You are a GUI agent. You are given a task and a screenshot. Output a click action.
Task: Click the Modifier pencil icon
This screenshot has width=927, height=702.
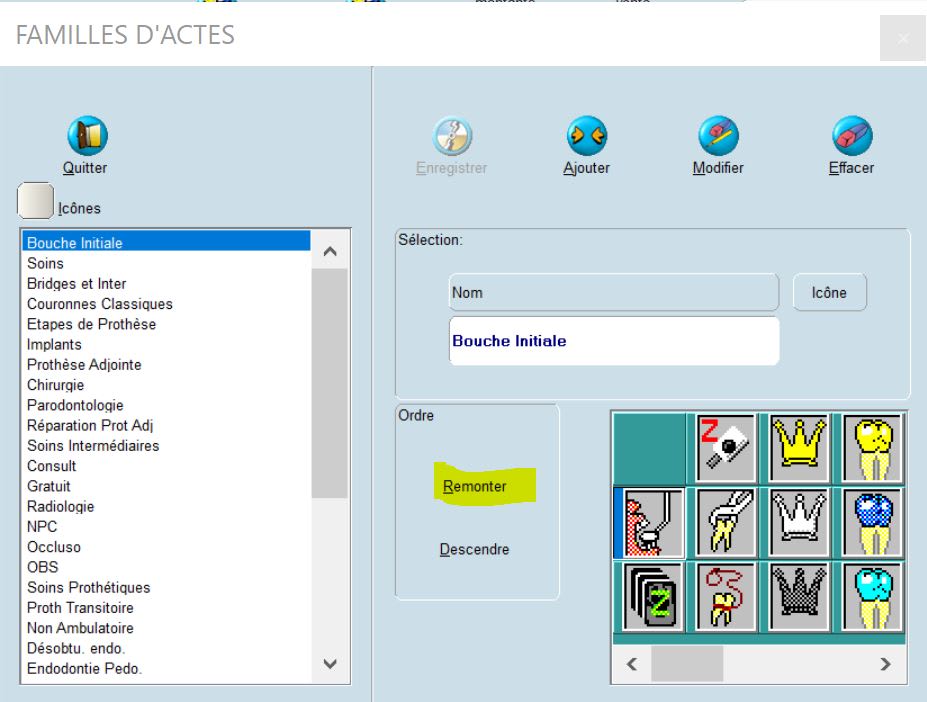717,136
